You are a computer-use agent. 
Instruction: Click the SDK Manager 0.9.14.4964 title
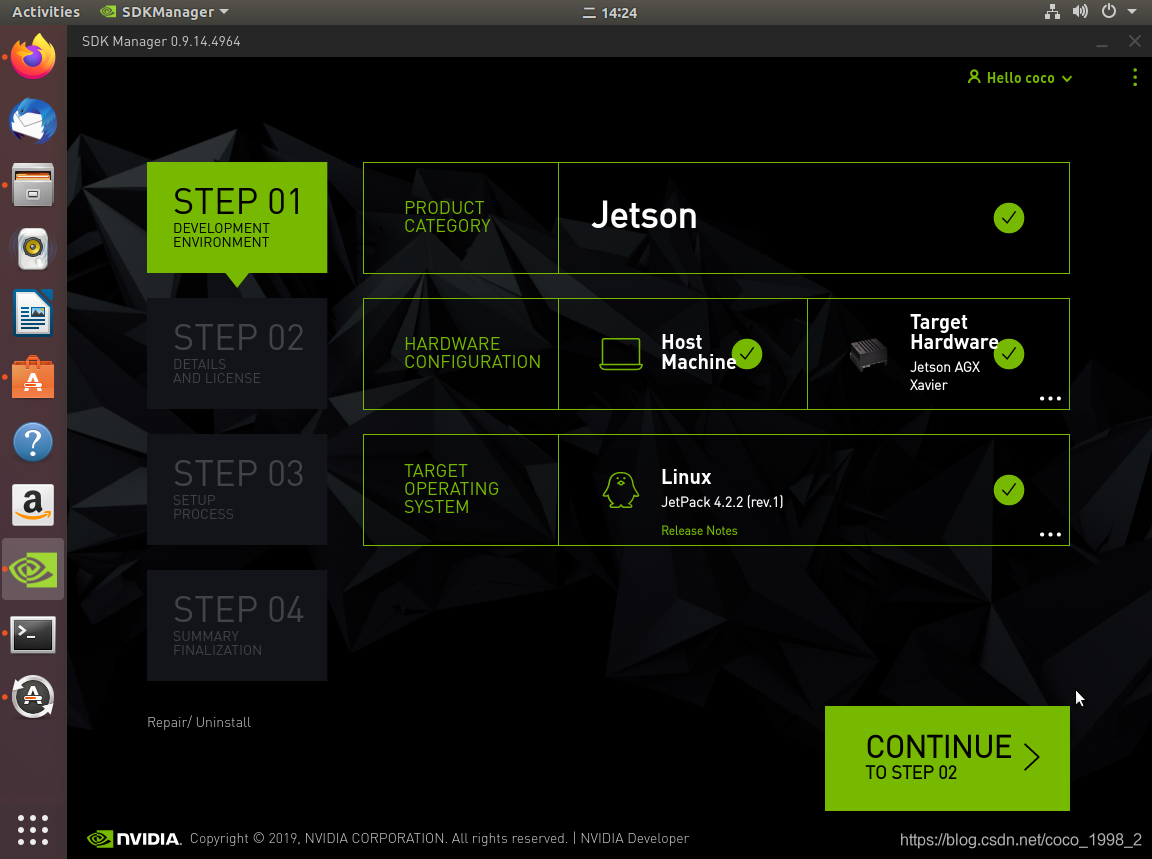tap(161, 41)
